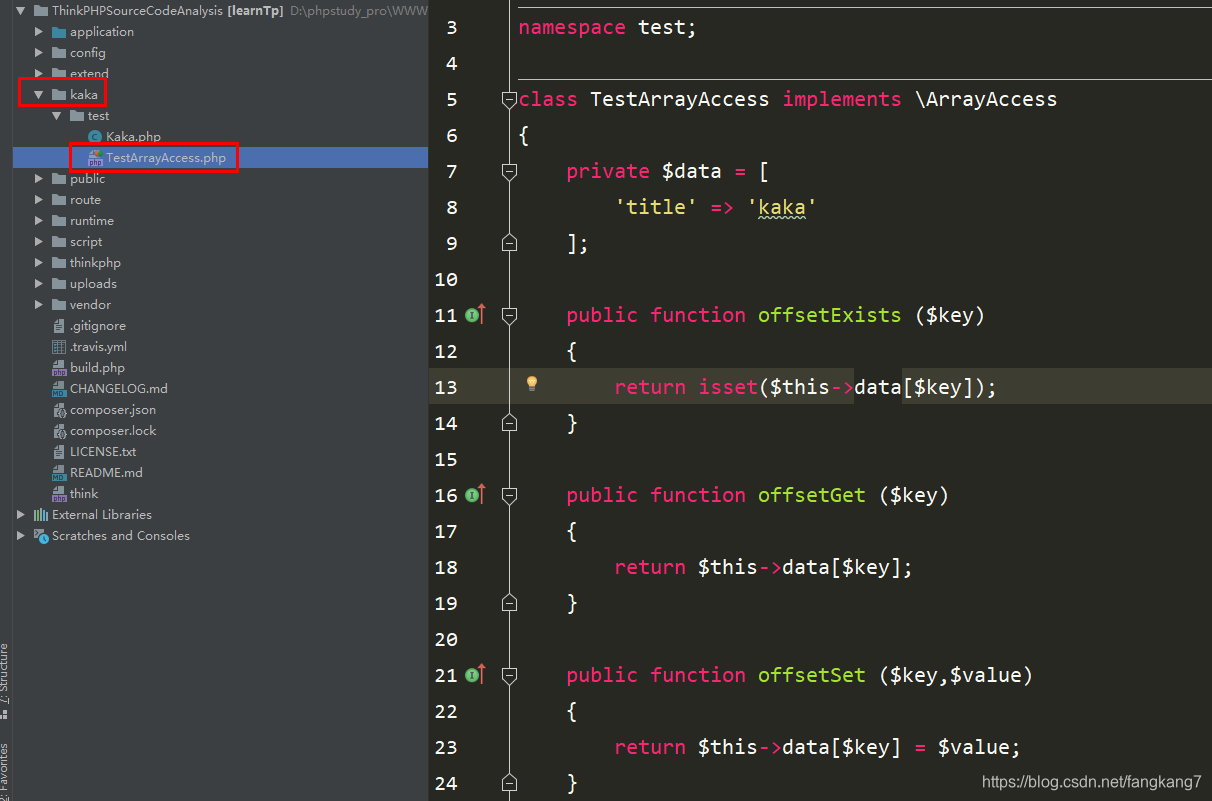Screen dimensions: 1212x801
Task: Click the build.php file icon
Action: (59, 368)
